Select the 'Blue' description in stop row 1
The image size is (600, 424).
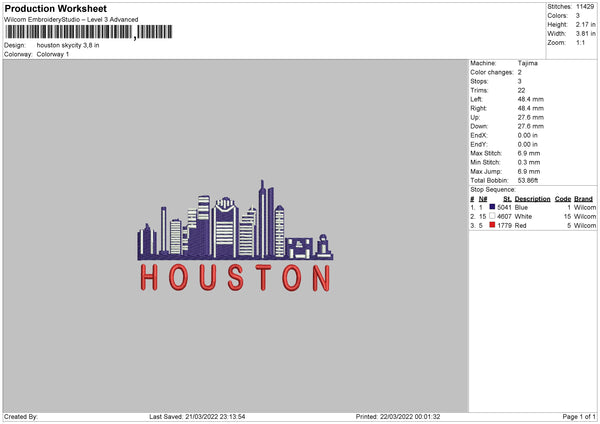[x=521, y=207]
